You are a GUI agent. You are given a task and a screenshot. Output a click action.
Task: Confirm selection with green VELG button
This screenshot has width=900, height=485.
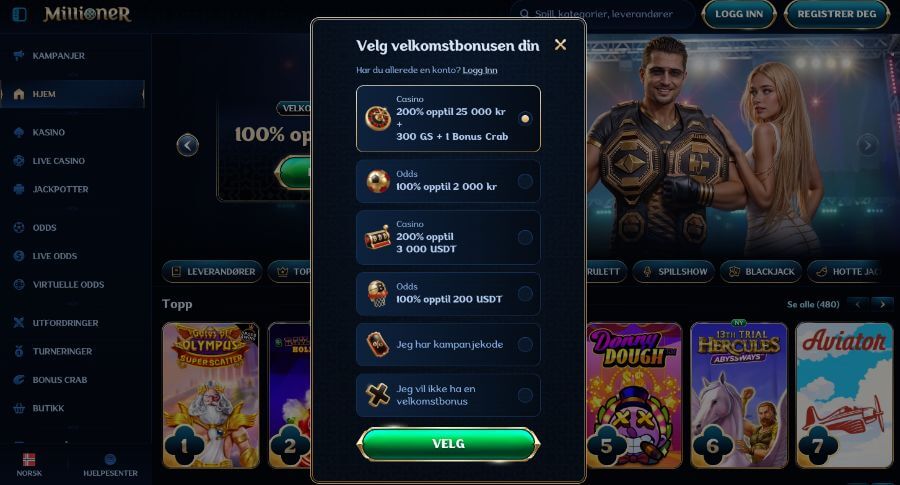[448, 444]
